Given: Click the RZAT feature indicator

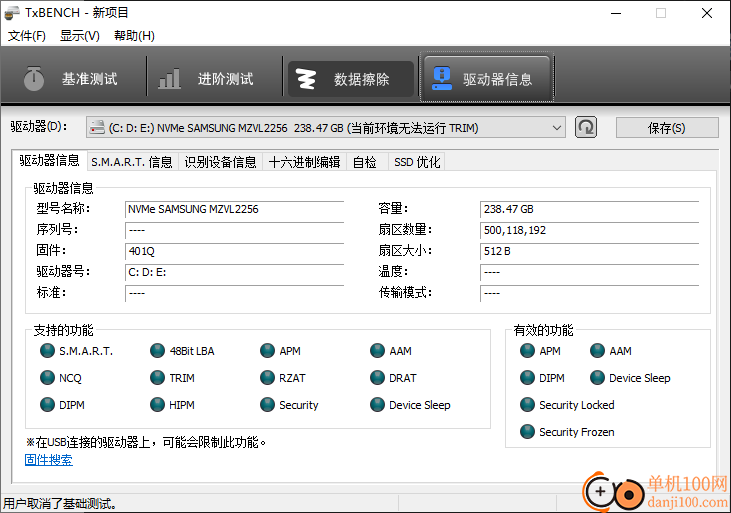Looking at the screenshot, I should (x=267, y=378).
